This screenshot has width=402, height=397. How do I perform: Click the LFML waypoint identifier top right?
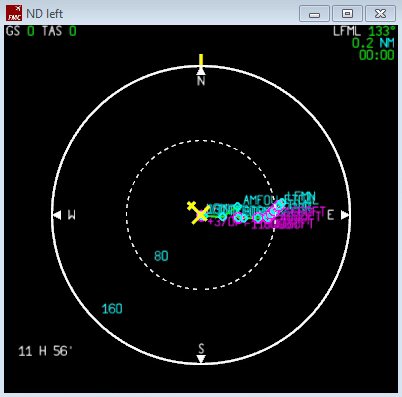(347, 31)
